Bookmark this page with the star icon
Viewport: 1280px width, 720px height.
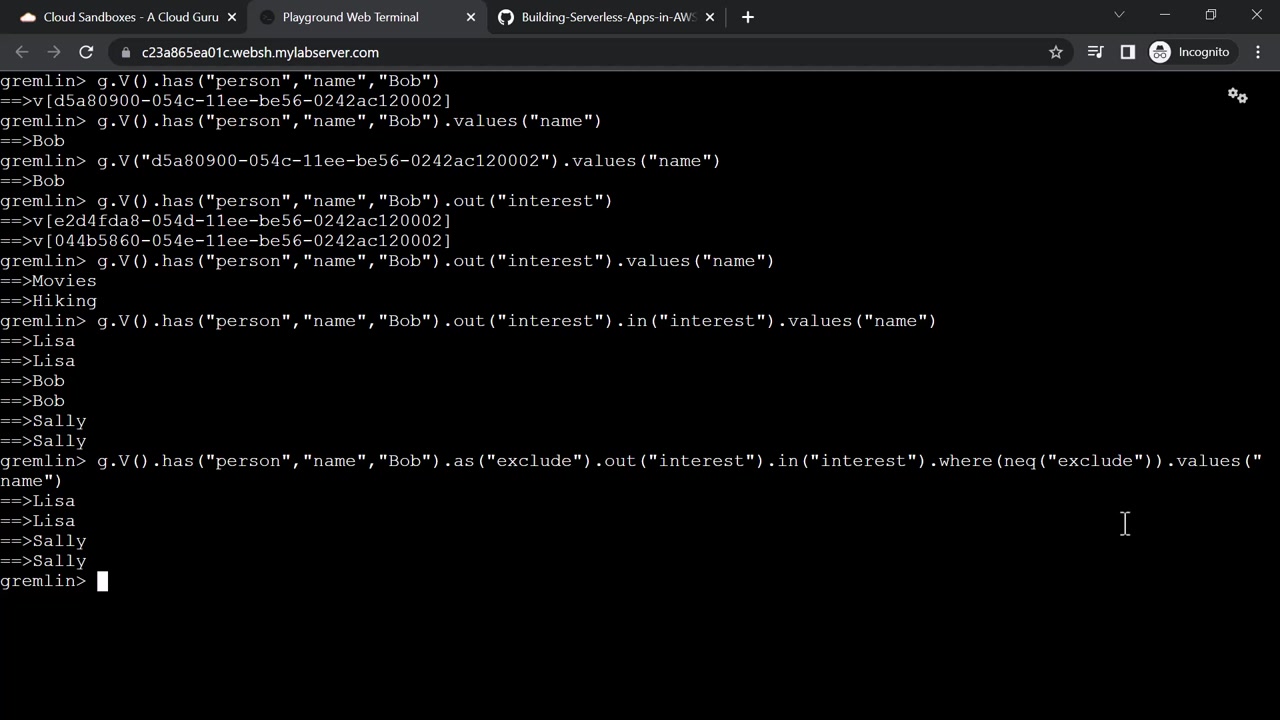[1056, 52]
